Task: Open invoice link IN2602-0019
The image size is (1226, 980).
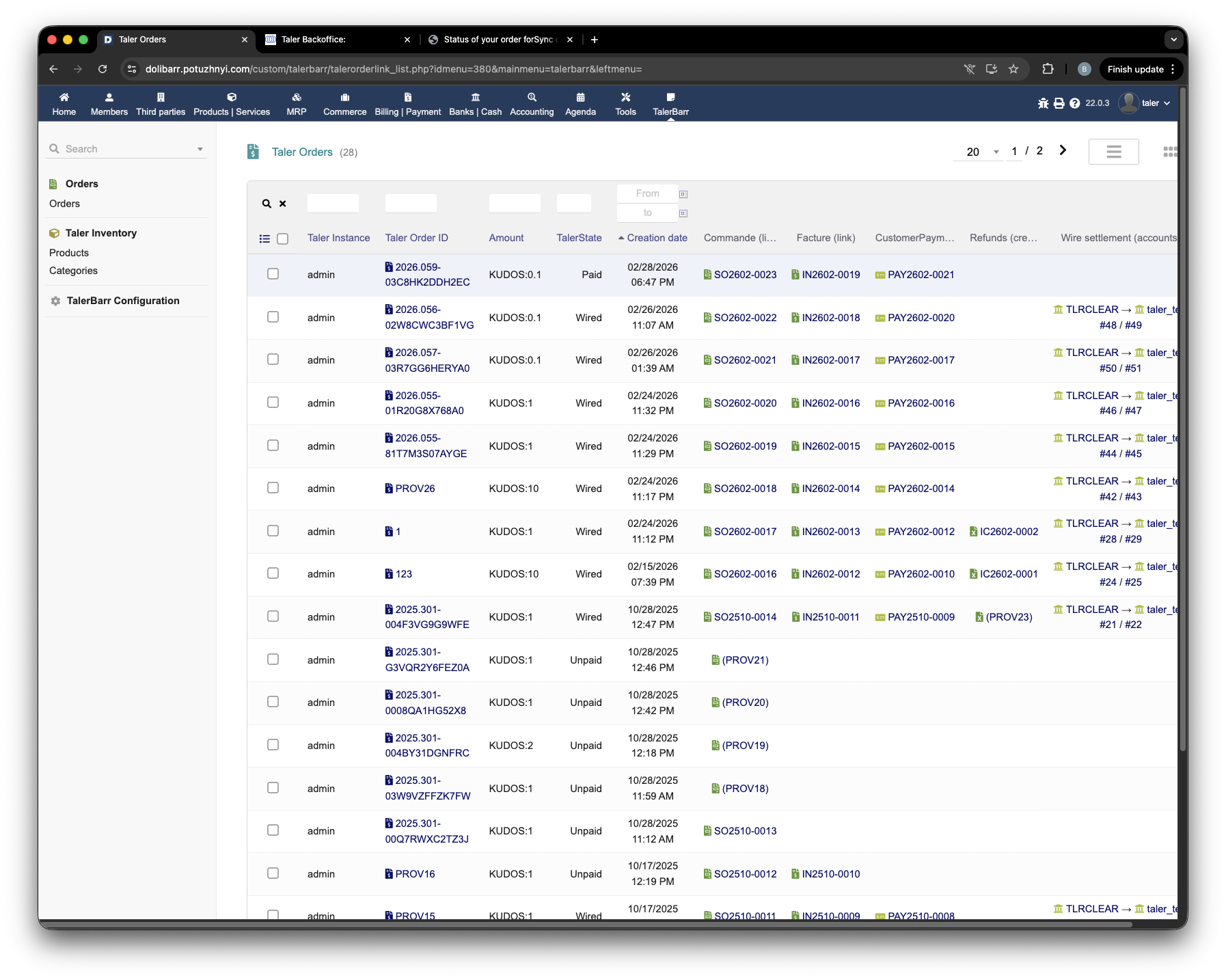Action: 830,275
